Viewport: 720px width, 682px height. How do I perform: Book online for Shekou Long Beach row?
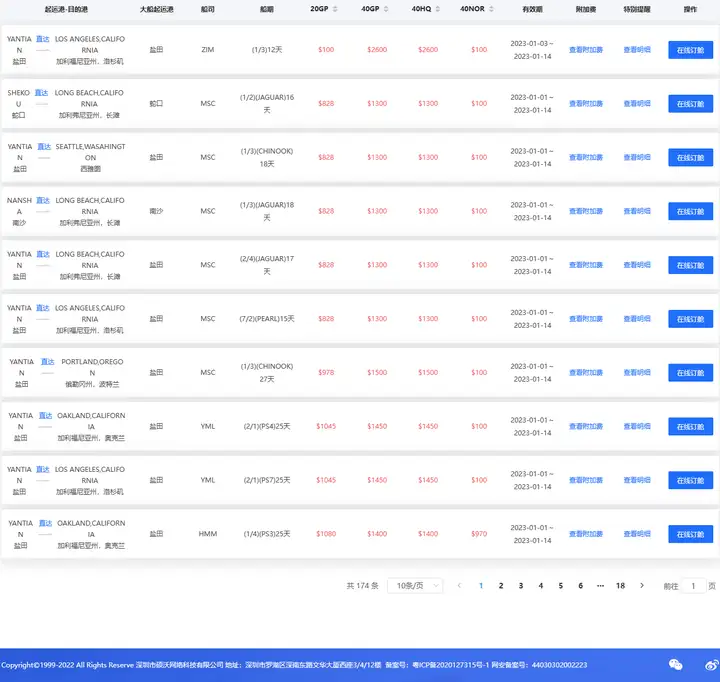[x=690, y=104]
